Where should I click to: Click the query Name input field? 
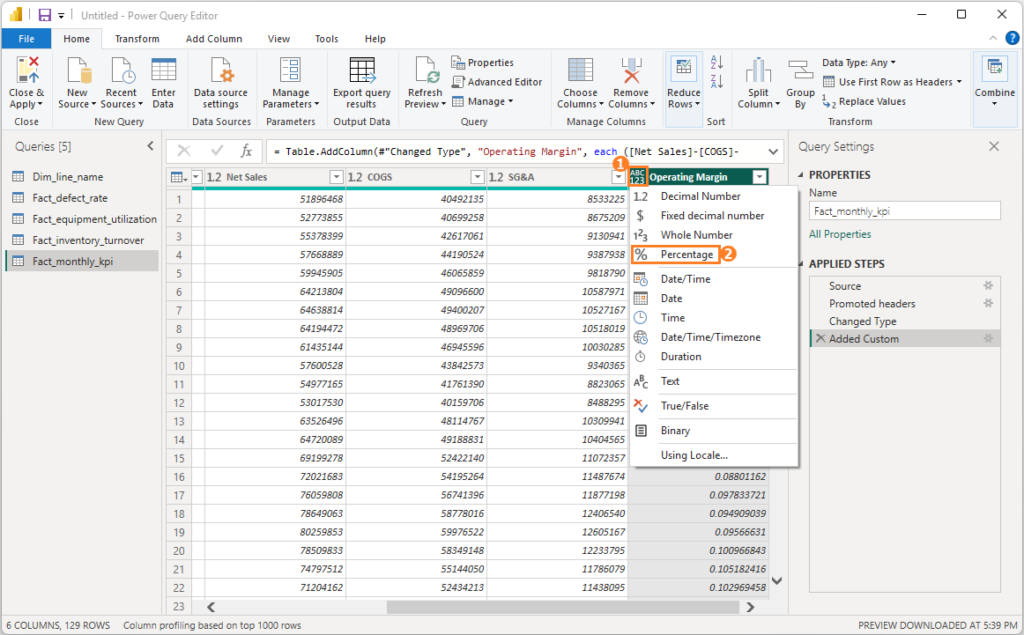pos(904,211)
